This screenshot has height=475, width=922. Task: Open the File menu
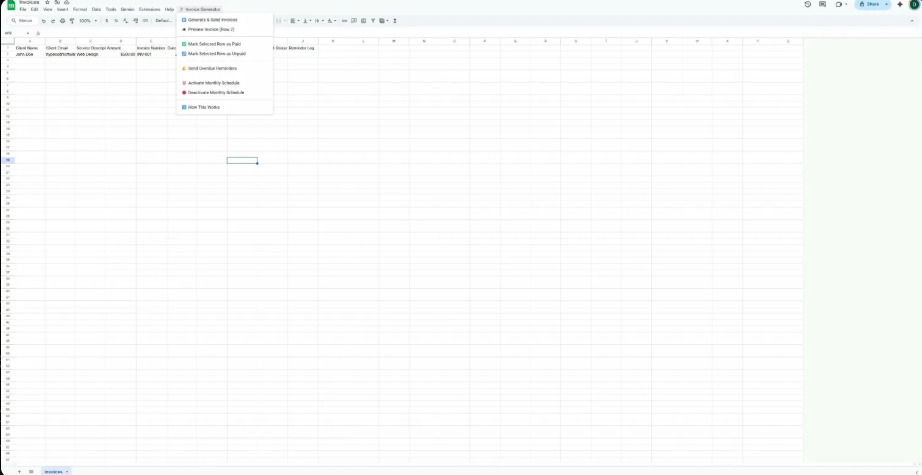[x=23, y=9]
